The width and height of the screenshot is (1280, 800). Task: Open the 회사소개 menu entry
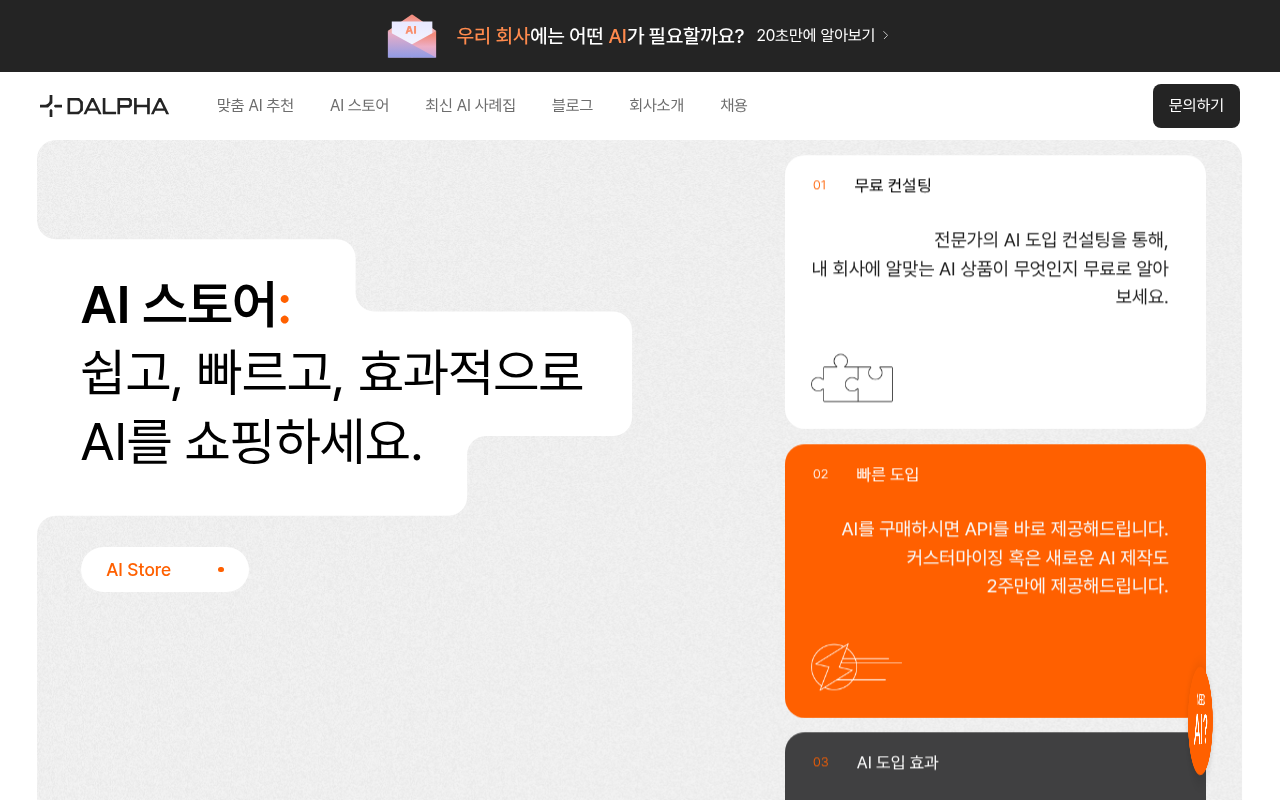pos(656,105)
